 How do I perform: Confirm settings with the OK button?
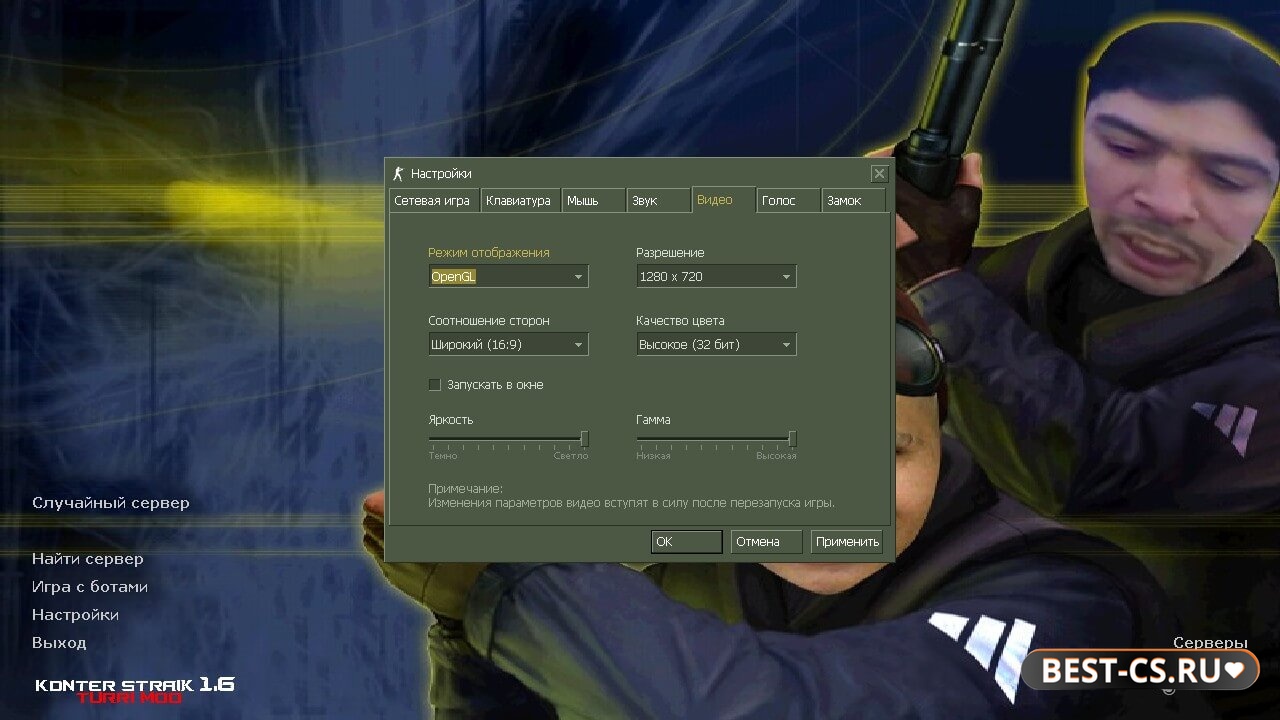(686, 541)
